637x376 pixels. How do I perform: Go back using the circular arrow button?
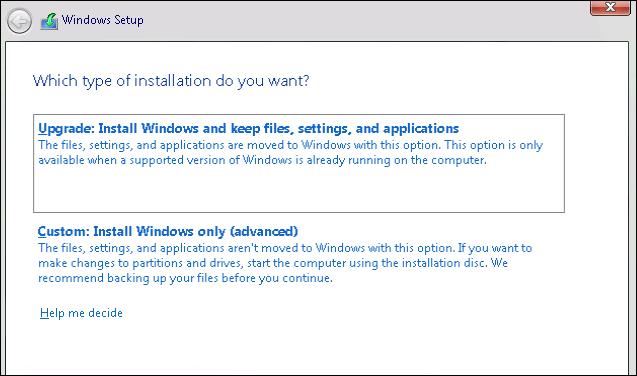tap(19, 21)
